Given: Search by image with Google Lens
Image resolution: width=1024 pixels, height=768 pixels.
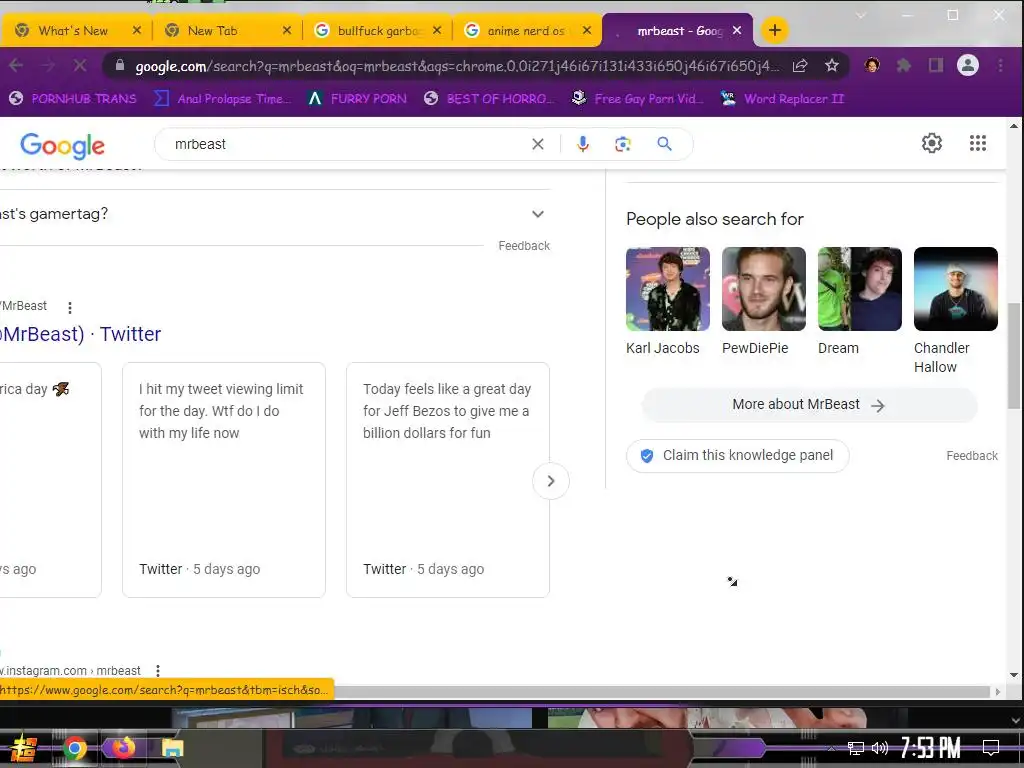Looking at the screenshot, I should pos(622,144).
